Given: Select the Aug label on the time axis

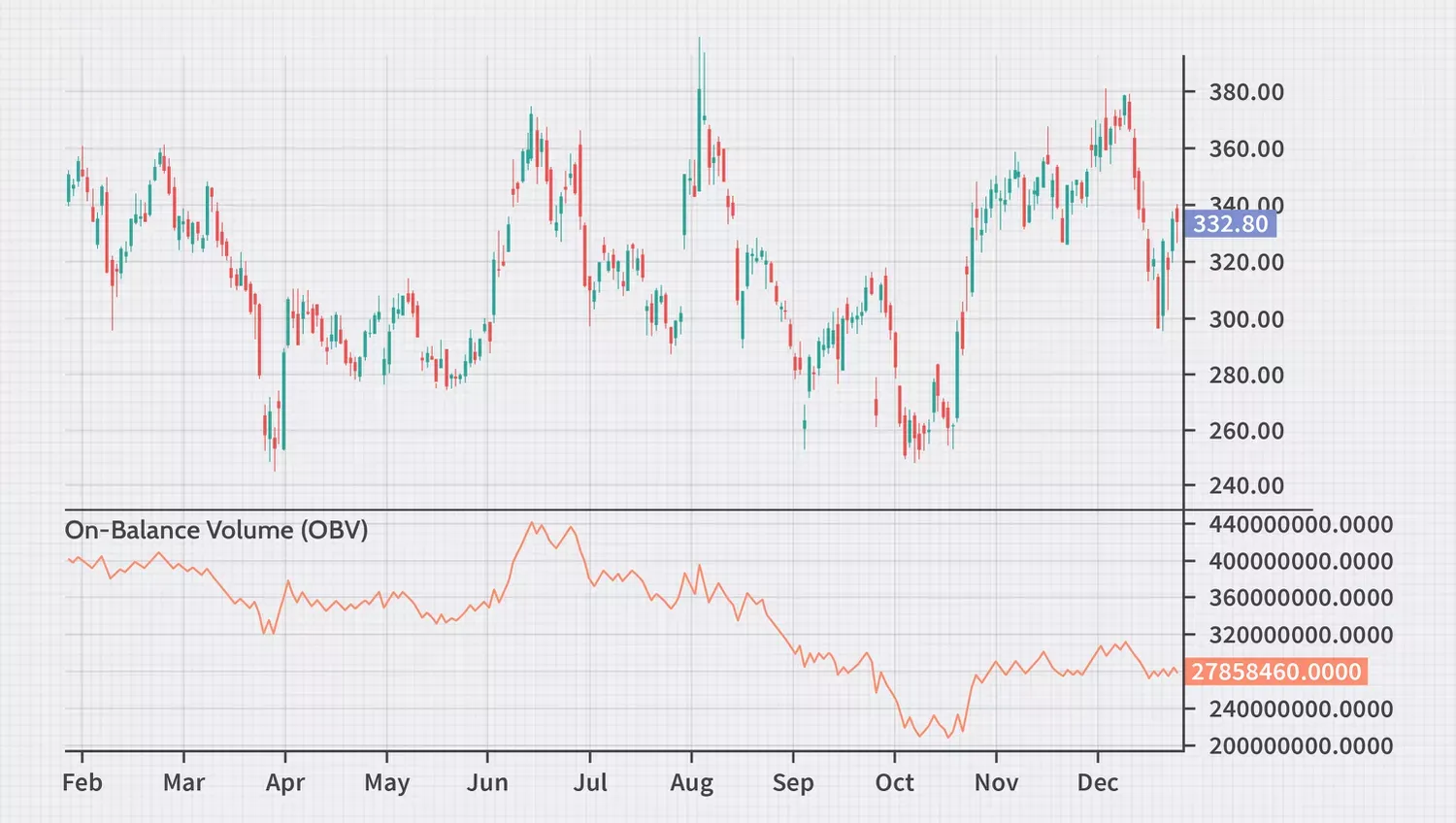Looking at the screenshot, I should 692,783.
